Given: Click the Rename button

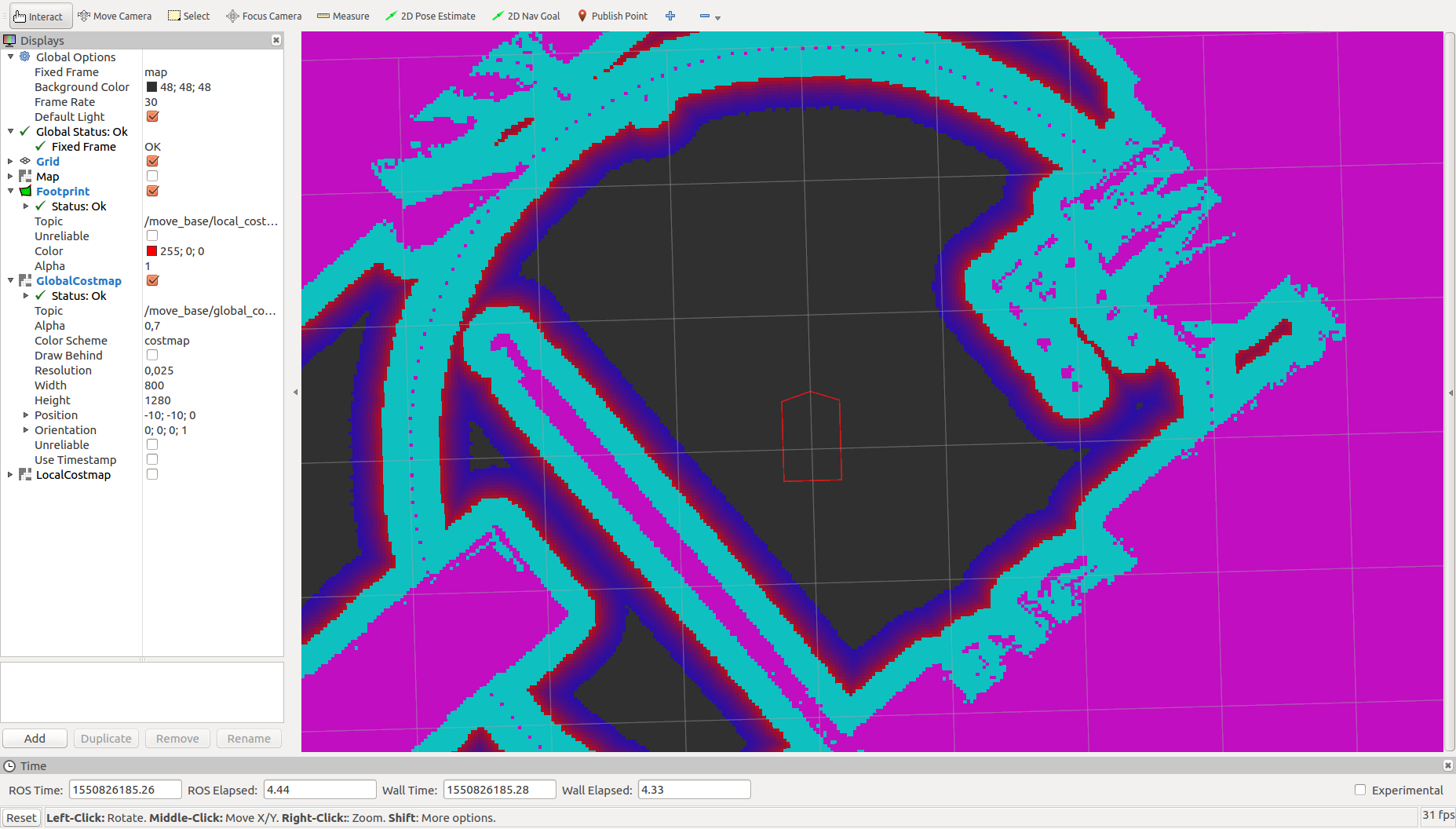Looking at the screenshot, I should tap(249, 738).
